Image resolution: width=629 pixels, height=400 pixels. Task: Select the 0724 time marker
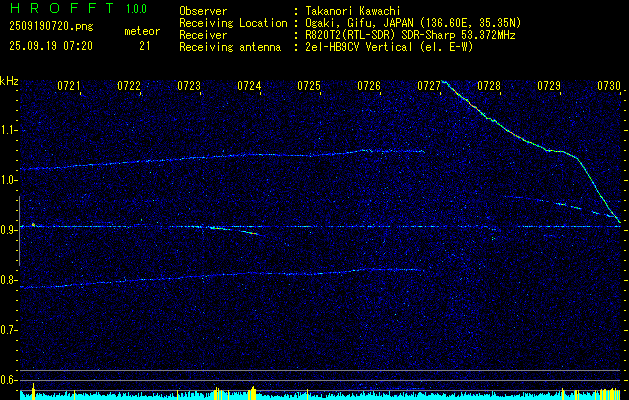coord(249,87)
